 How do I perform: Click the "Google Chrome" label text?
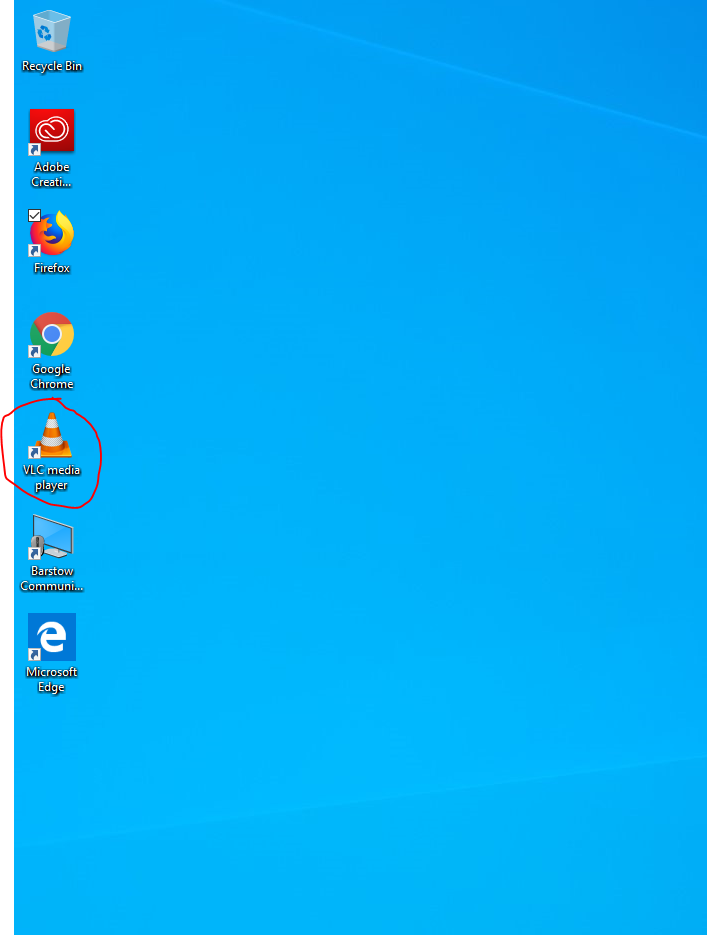(52, 377)
